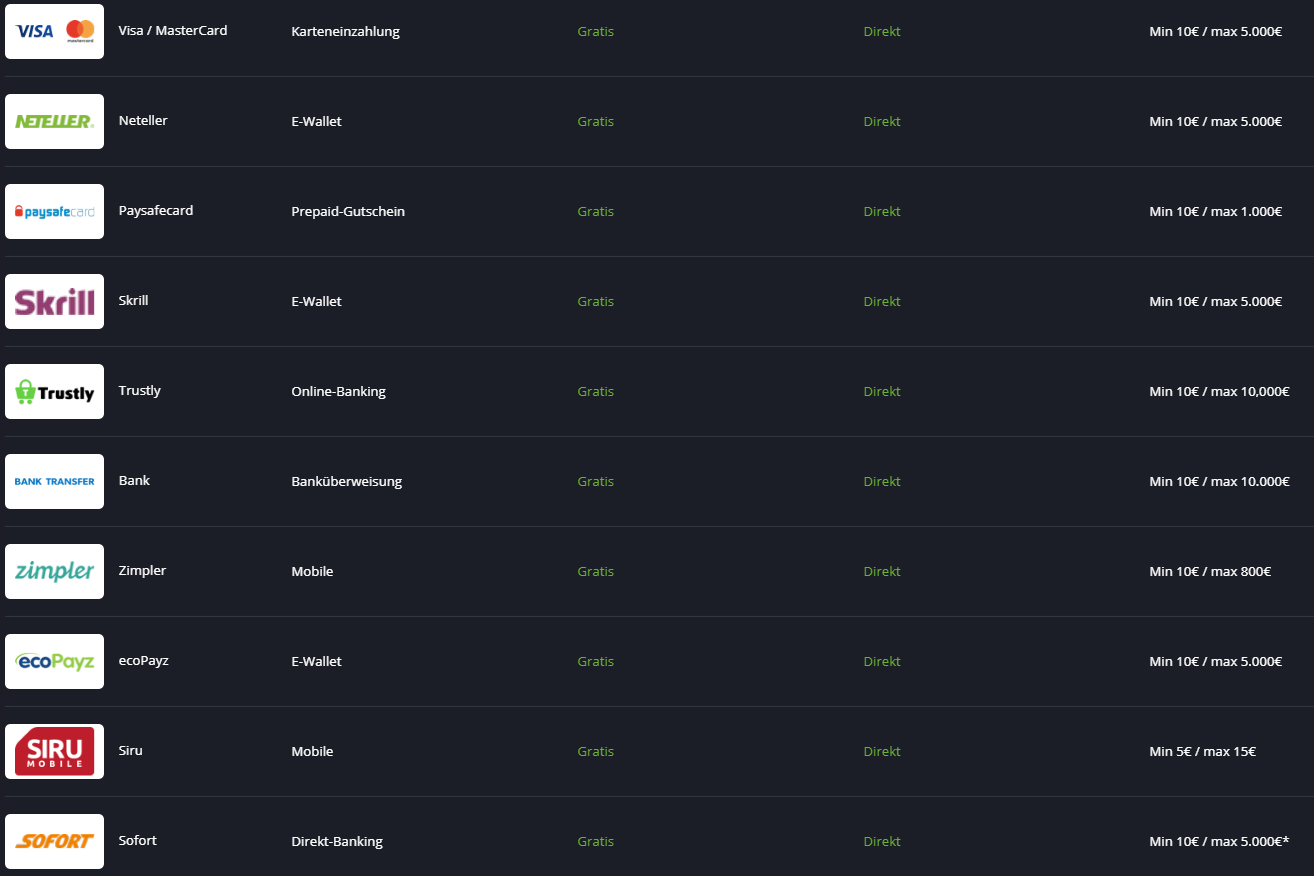
Task: Click Direkt processing time for Siru
Action: [x=882, y=751]
